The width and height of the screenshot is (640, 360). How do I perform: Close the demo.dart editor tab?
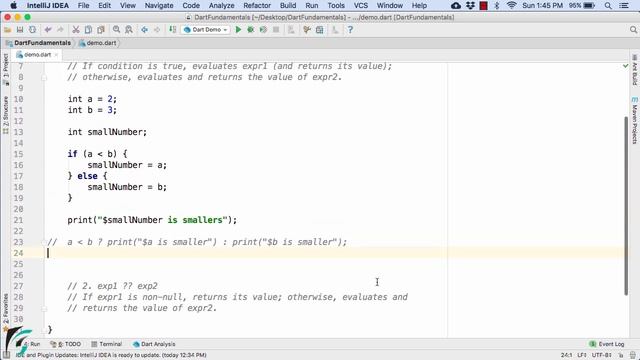pos(56,55)
